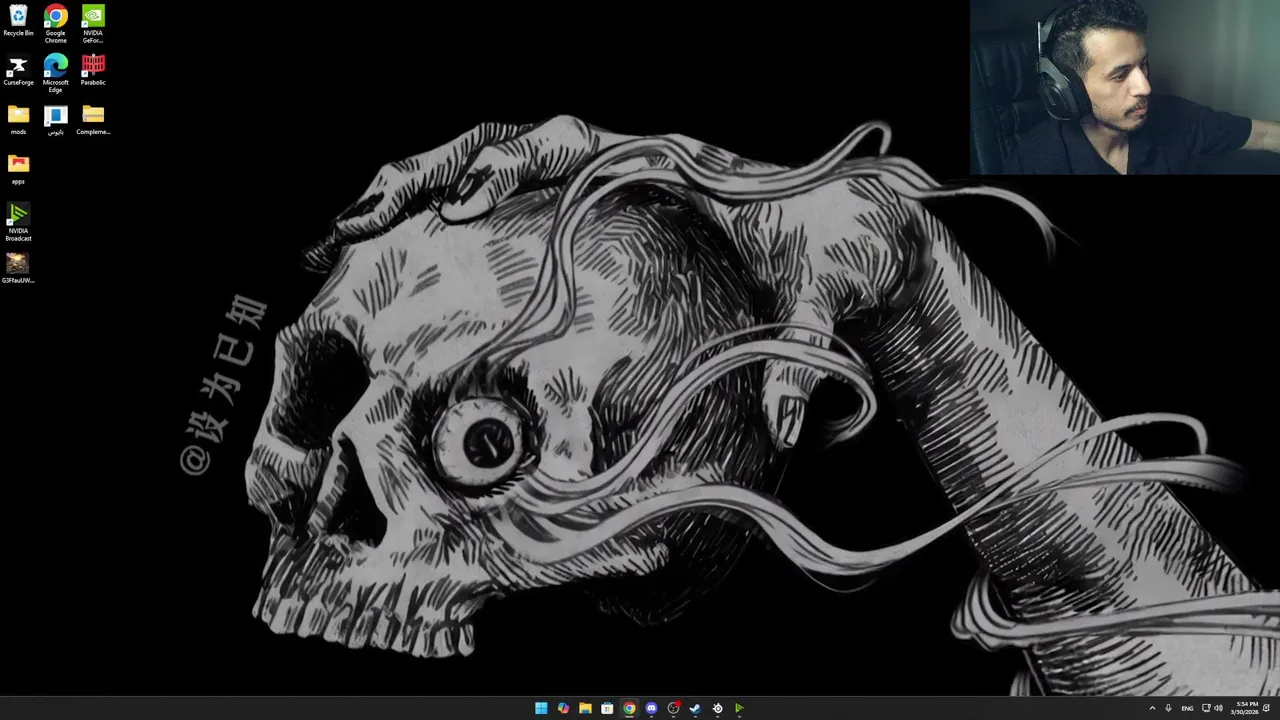Open the Windows Start menu
The height and width of the screenshot is (720, 1280).
click(541, 708)
